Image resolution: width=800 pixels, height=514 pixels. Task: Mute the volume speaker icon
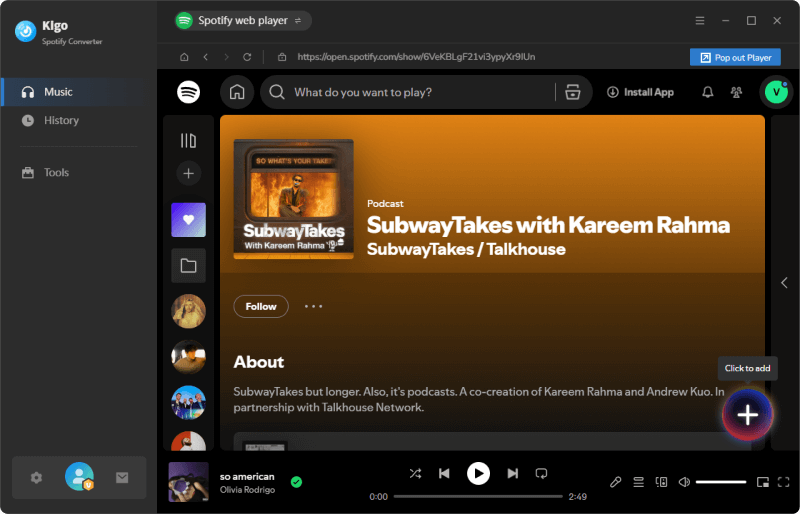click(684, 482)
